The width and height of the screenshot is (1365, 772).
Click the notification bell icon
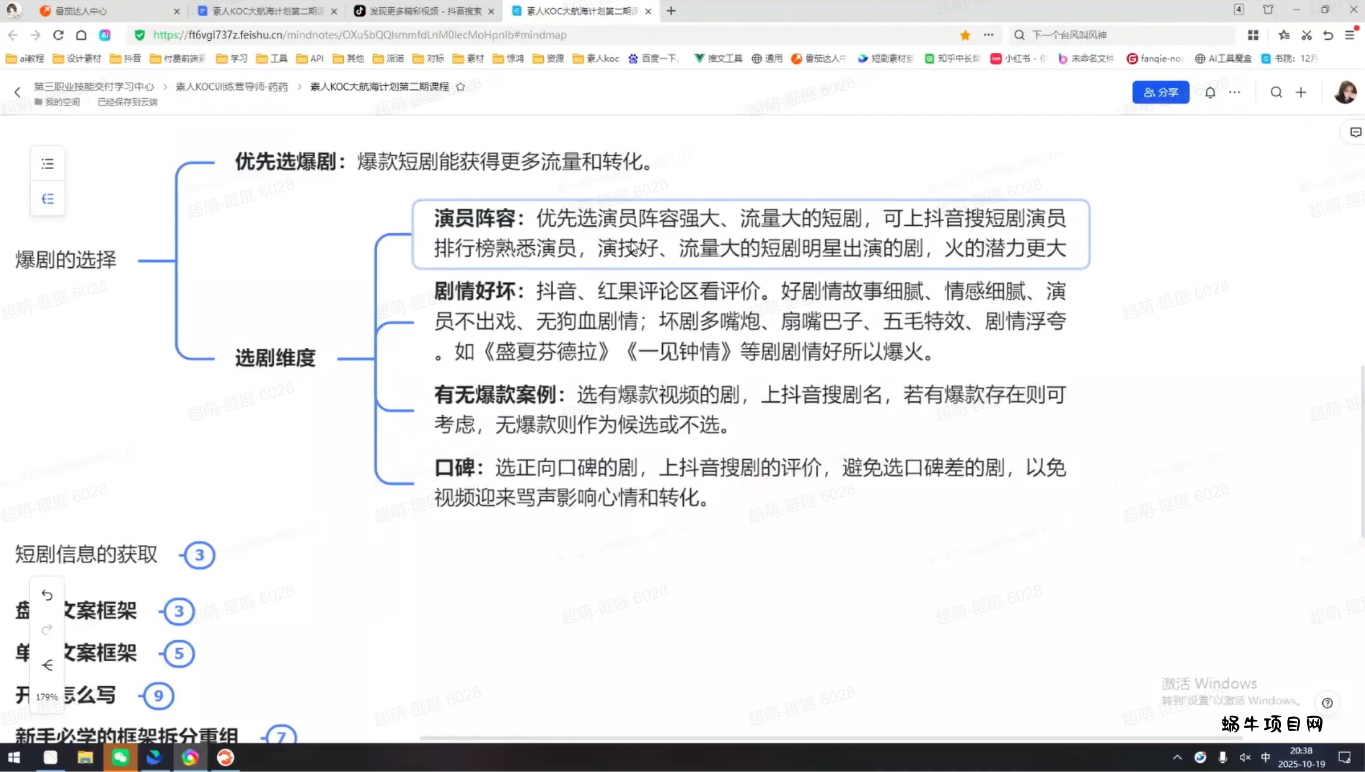(1210, 92)
